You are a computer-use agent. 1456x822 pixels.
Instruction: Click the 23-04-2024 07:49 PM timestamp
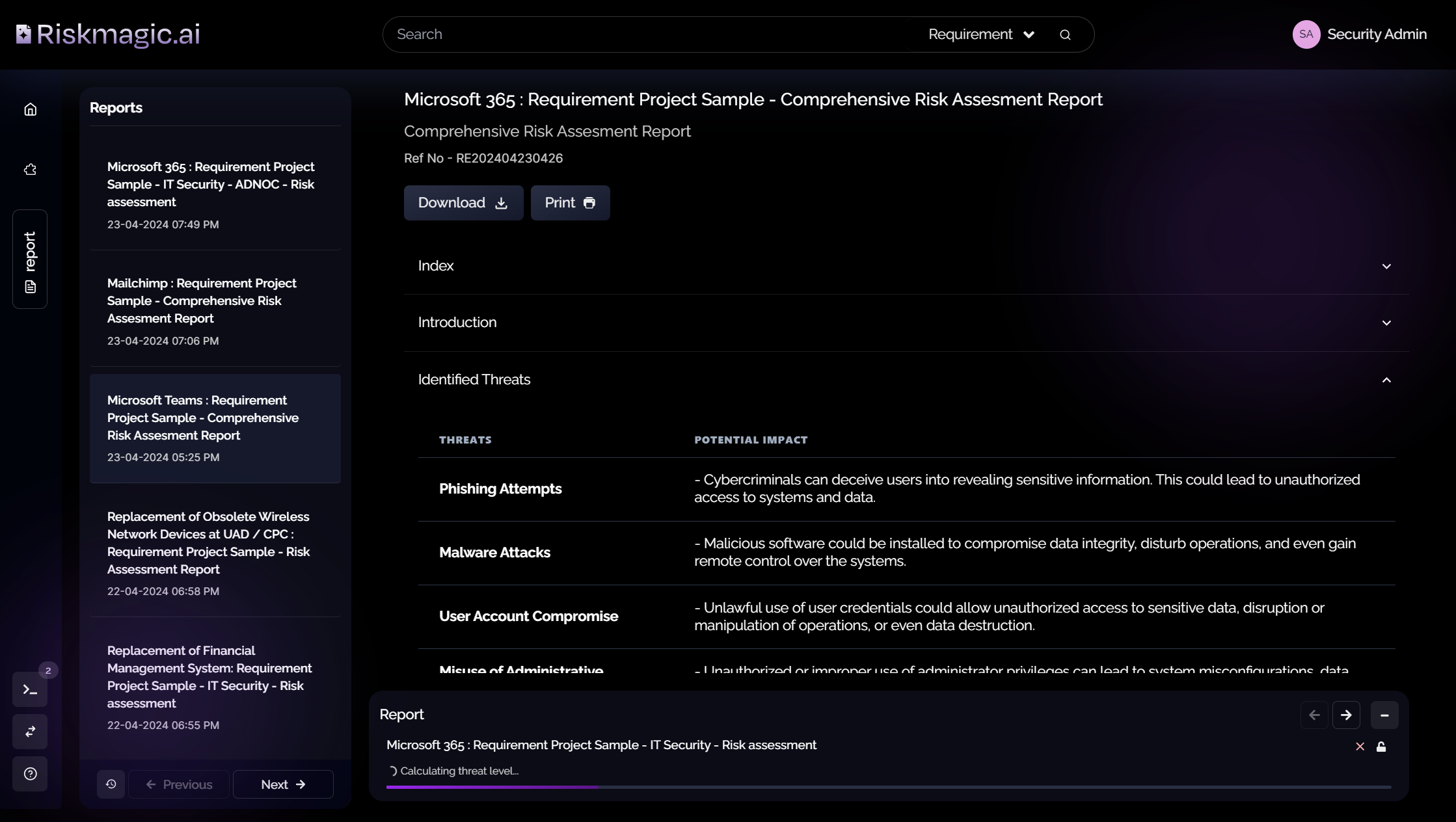(163, 225)
